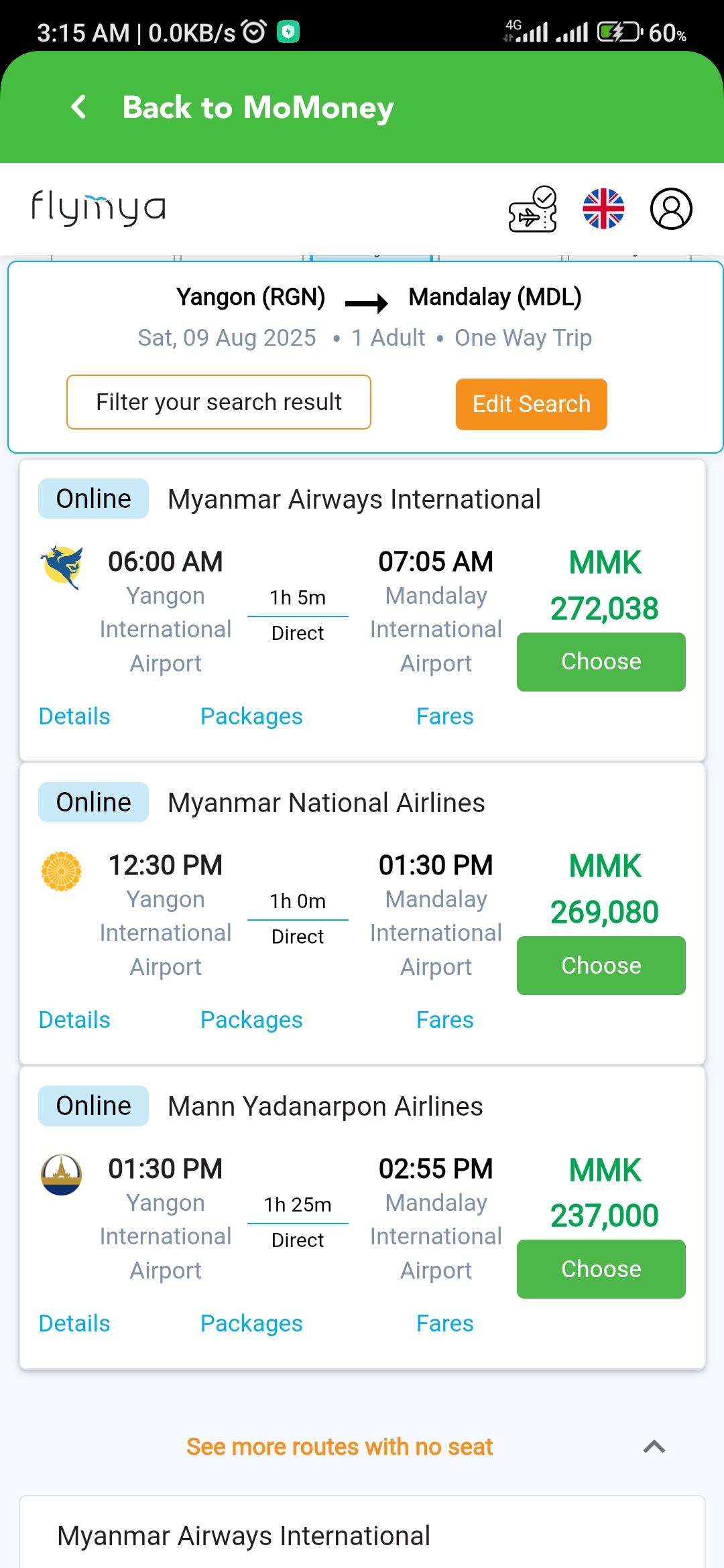Choose the MMK 272,038 flight
The image size is (724, 1568).
click(601, 662)
